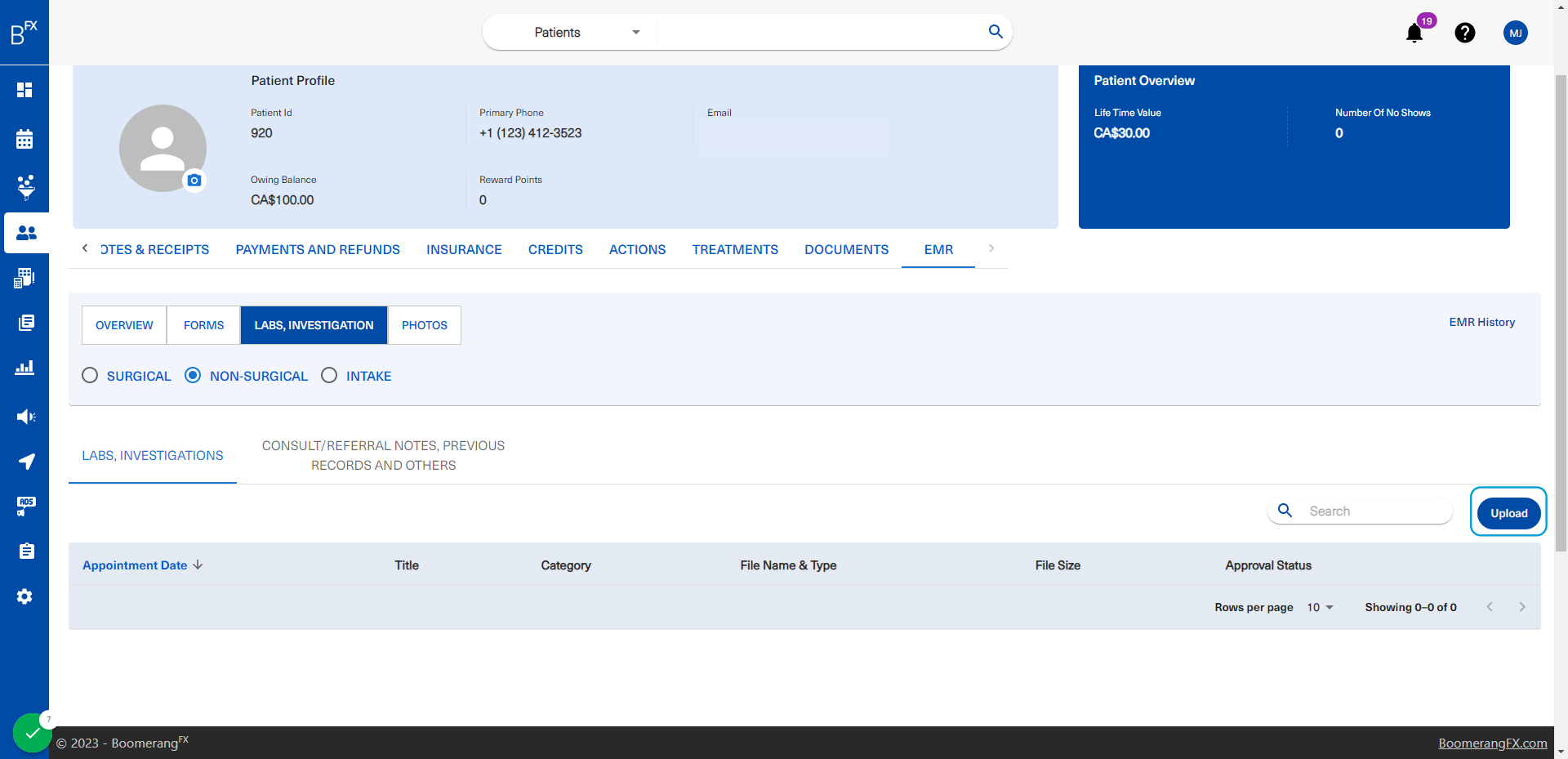Open the clipboard icon in the sidebar

(x=26, y=551)
